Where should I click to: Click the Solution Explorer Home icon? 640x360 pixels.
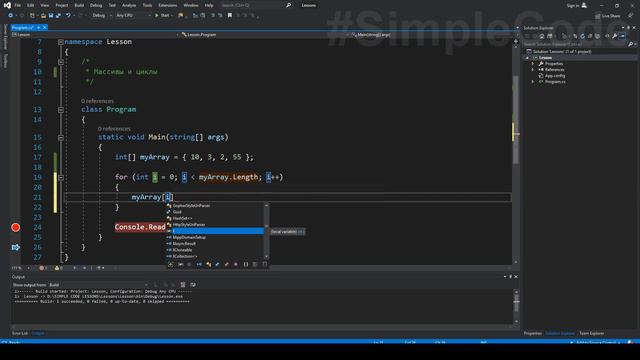(542, 36)
